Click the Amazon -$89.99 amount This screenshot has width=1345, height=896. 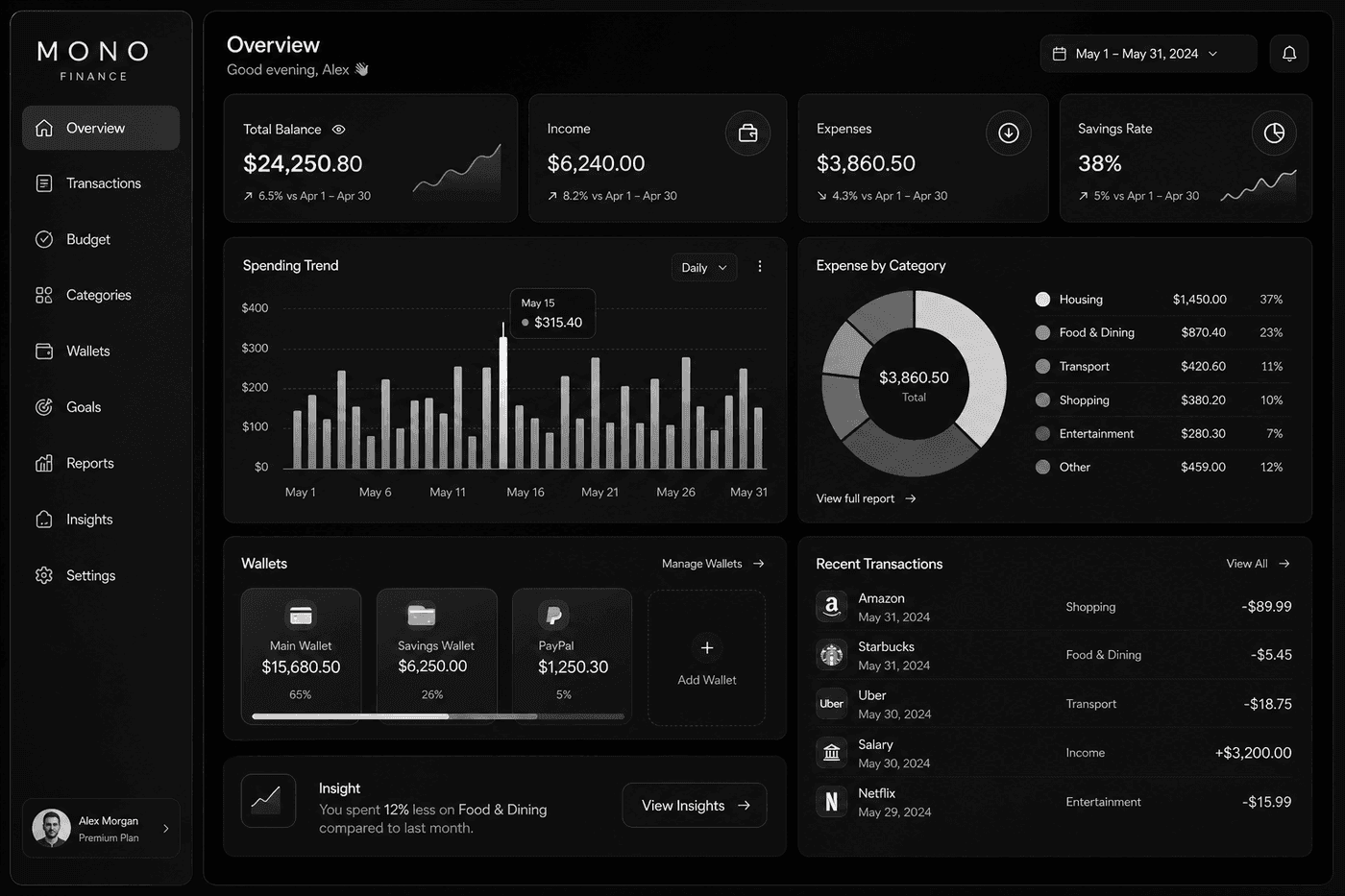pyautogui.click(x=1266, y=607)
